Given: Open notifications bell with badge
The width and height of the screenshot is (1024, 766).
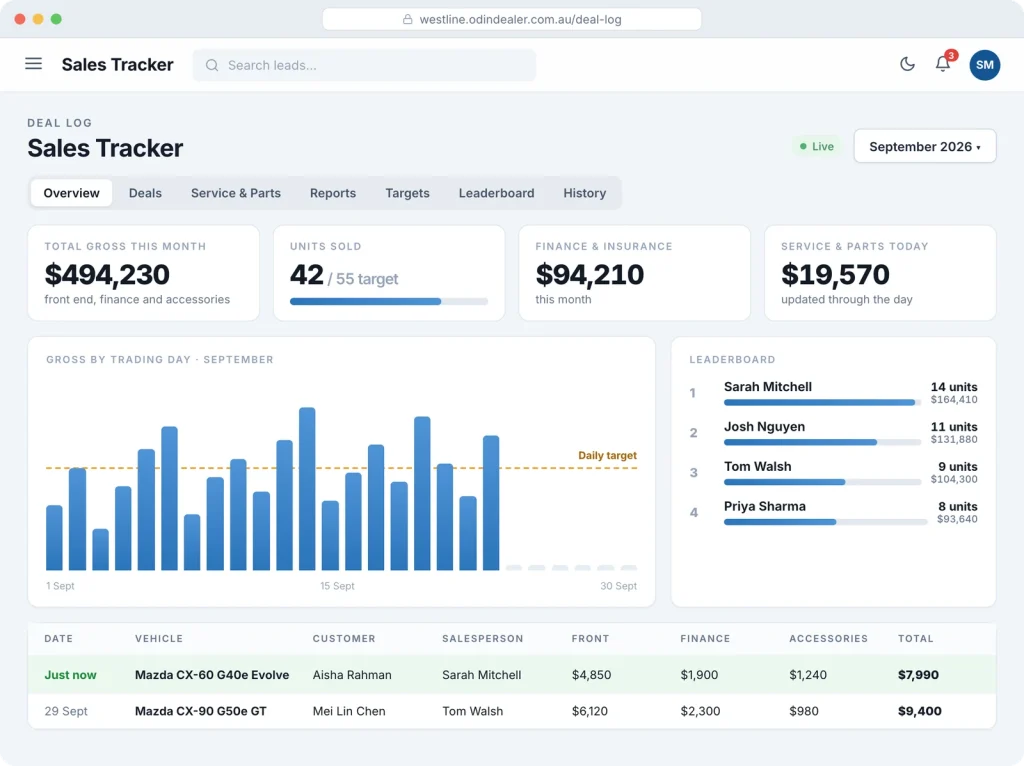Looking at the screenshot, I should pyautogui.click(x=943, y=63).
